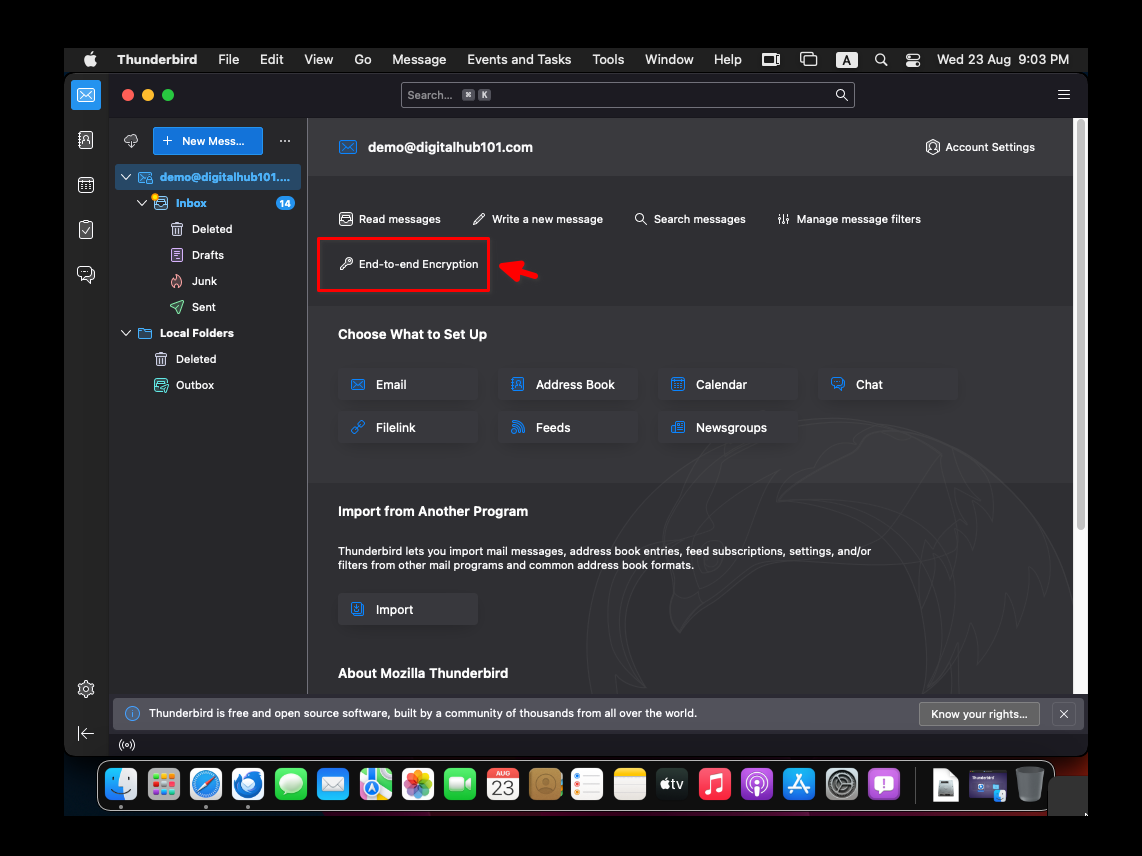
Task: Open the Calendar space icon
Action: coord(86,185)
